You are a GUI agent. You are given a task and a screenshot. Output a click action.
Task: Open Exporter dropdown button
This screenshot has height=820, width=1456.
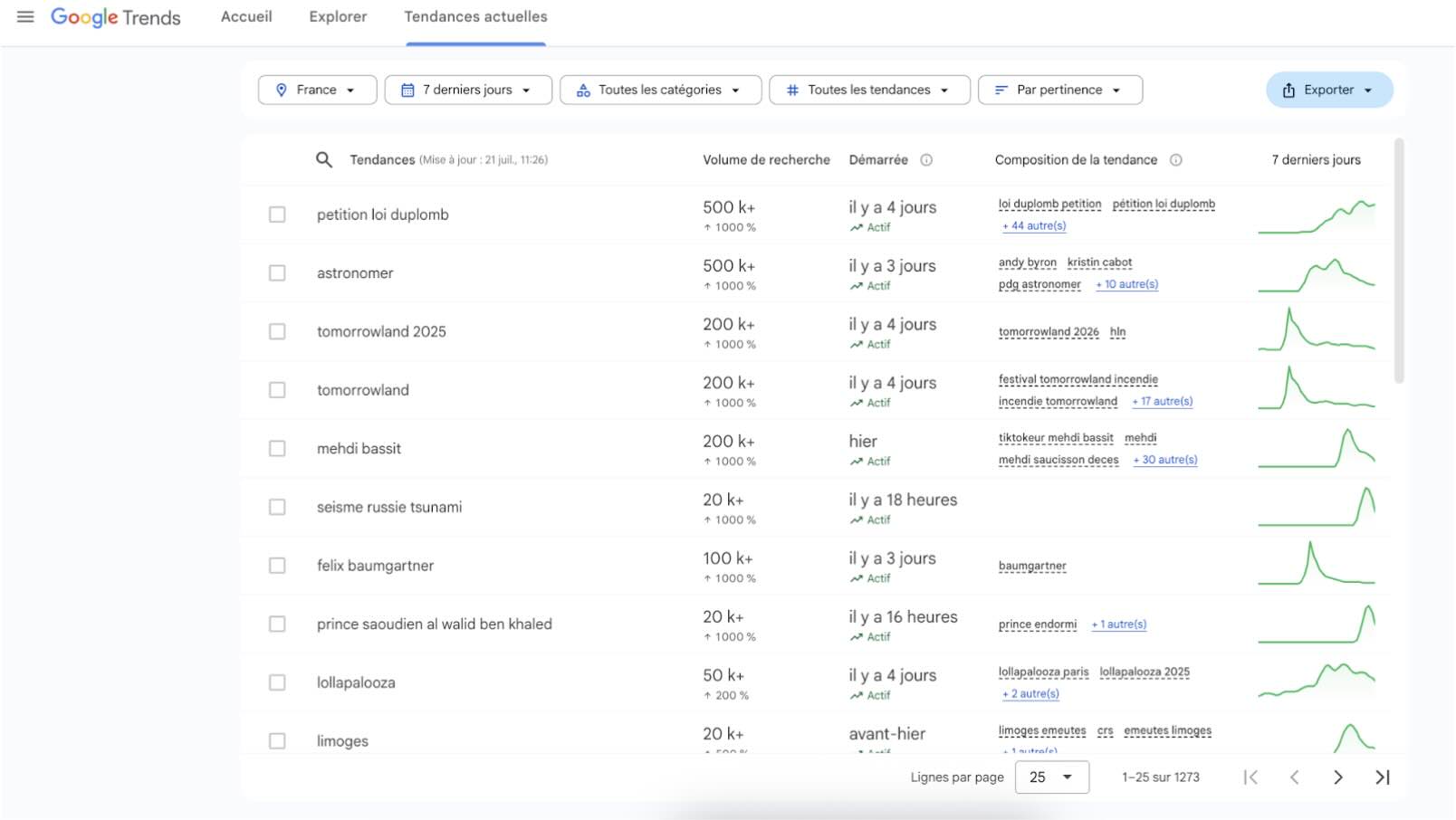[x=1329, y=90]
